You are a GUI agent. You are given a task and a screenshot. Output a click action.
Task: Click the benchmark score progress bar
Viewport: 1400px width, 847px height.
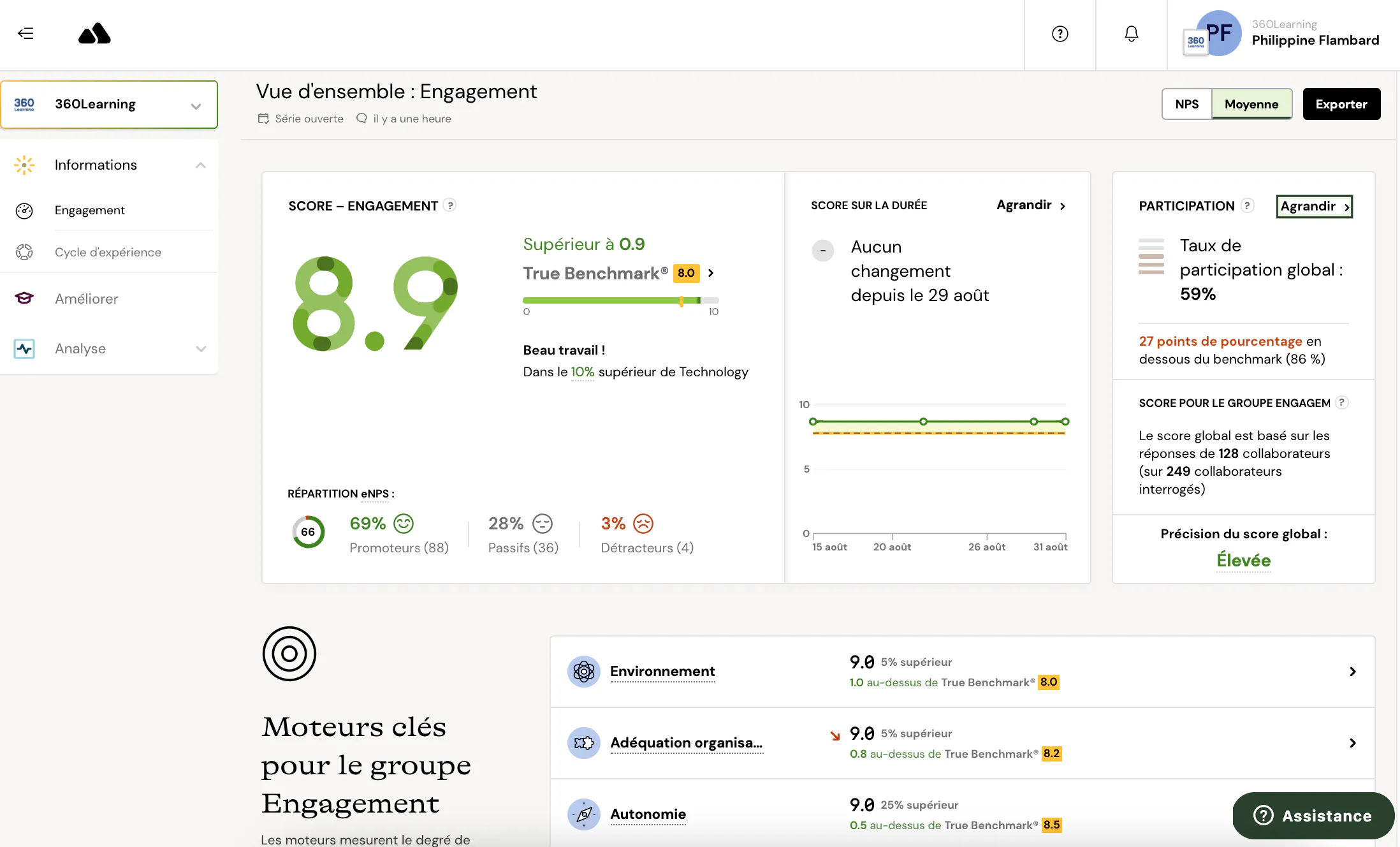(x=620, y=300)
